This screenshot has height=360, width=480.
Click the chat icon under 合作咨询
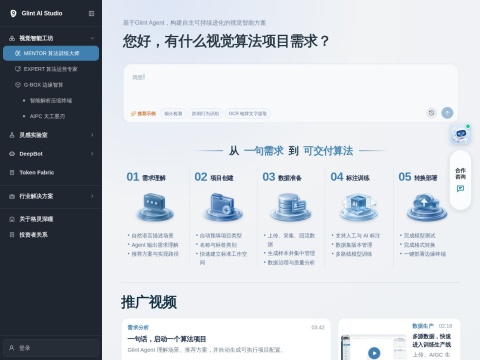point(460,189)
